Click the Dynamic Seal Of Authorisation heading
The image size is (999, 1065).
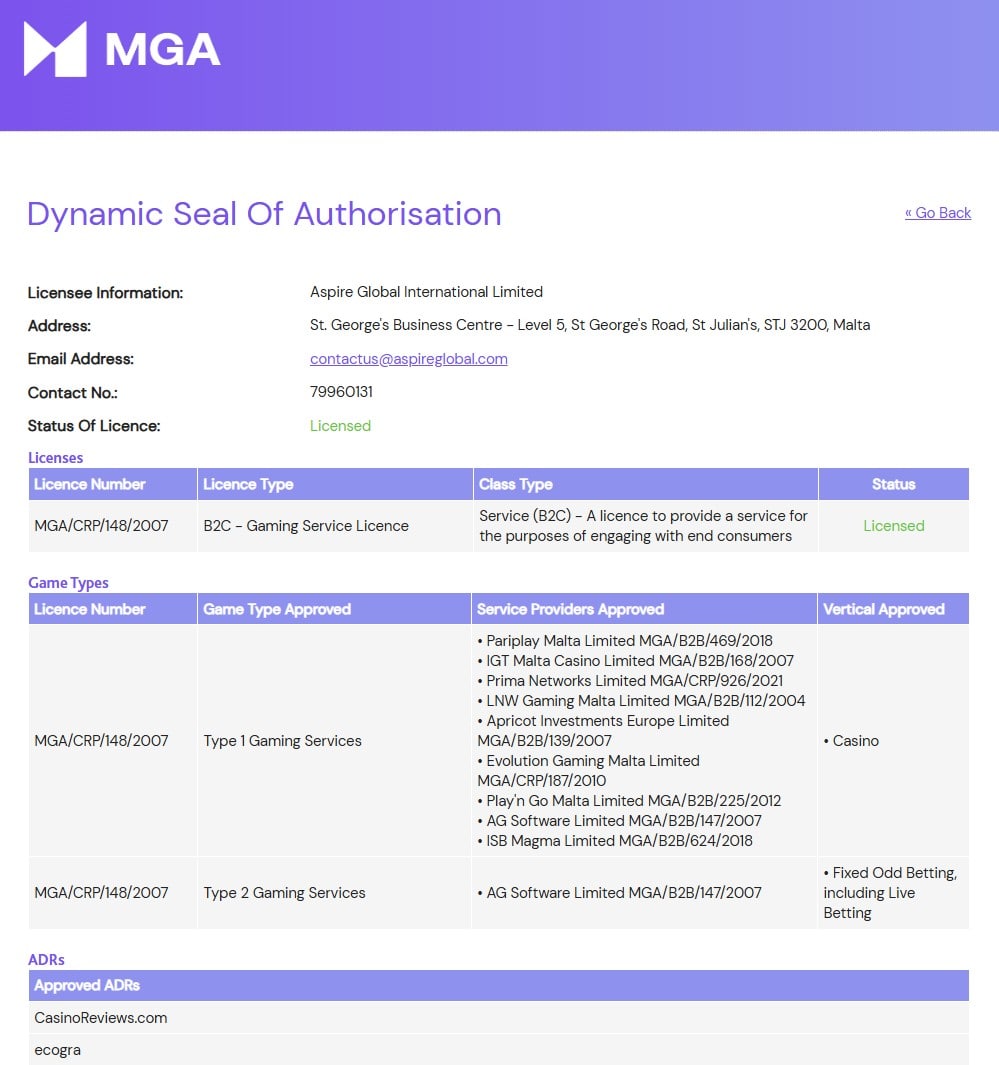(264, 214)
